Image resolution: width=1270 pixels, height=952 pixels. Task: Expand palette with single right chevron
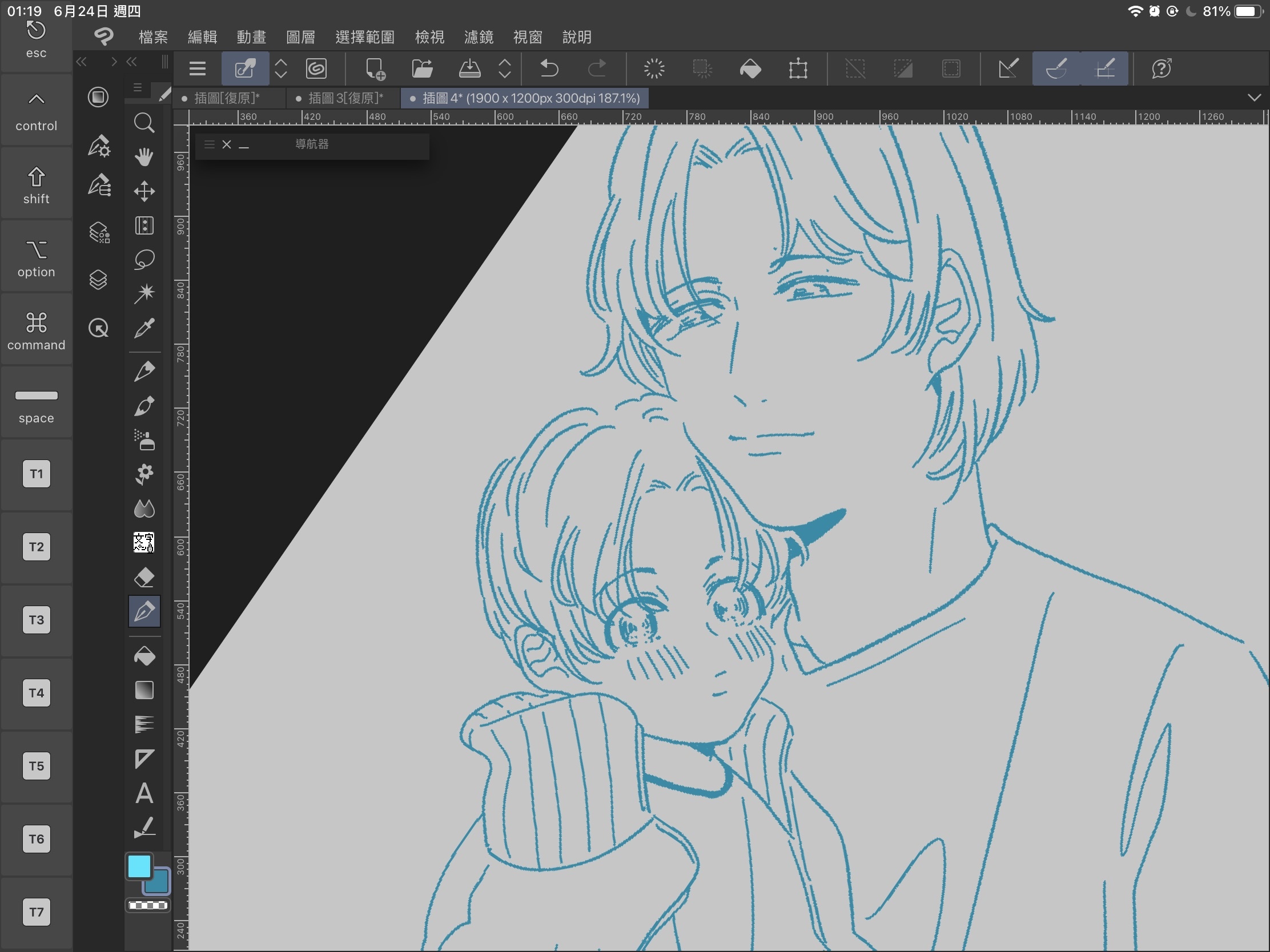tap(114, 62)
